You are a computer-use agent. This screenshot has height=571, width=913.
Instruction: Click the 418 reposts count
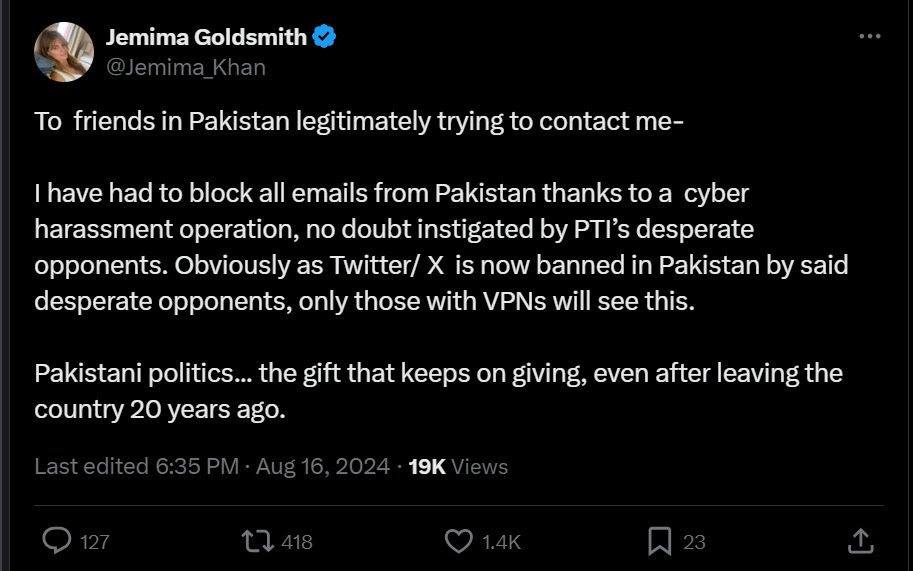click(297, 542)
